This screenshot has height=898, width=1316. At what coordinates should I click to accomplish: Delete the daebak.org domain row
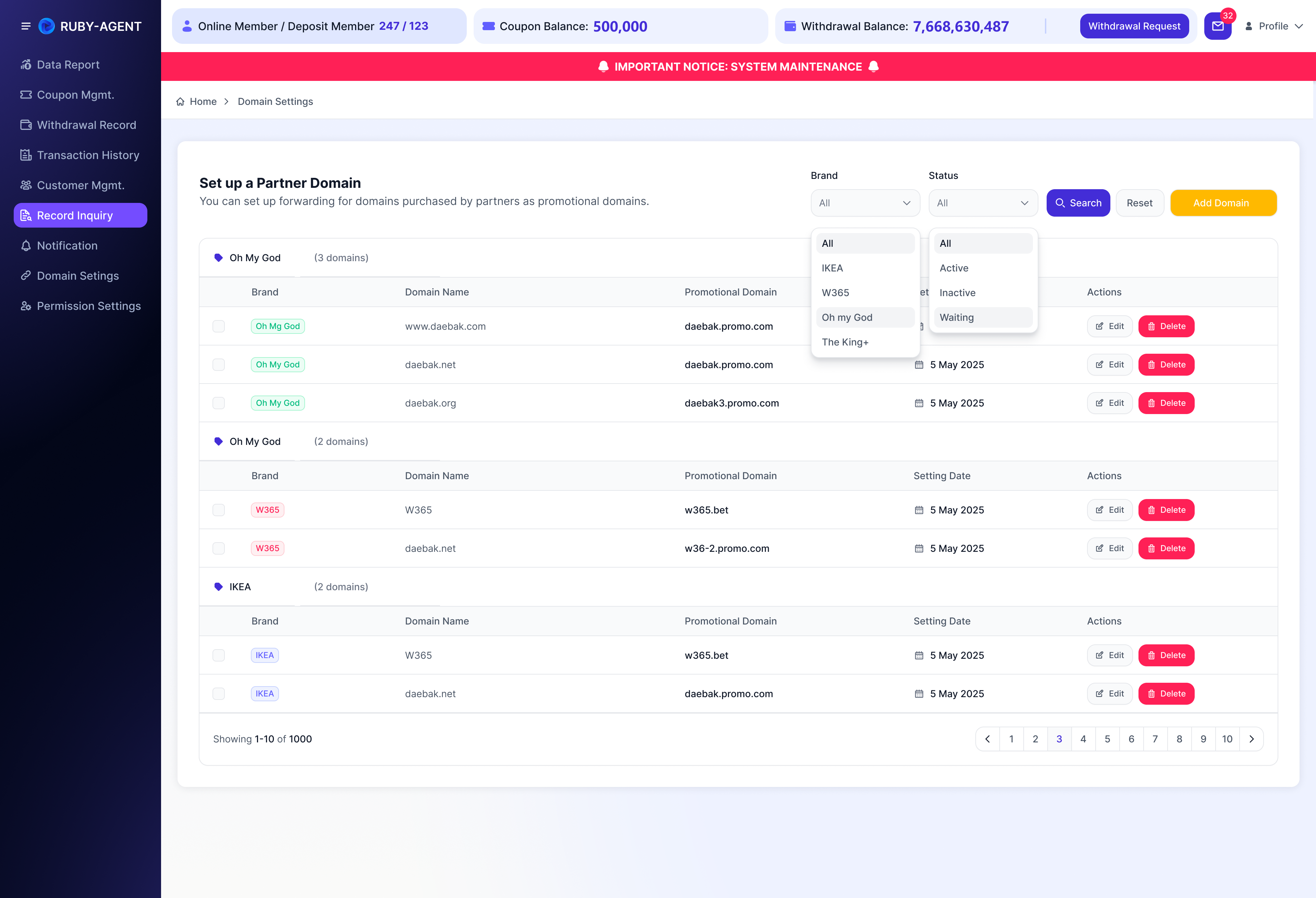1166,403
